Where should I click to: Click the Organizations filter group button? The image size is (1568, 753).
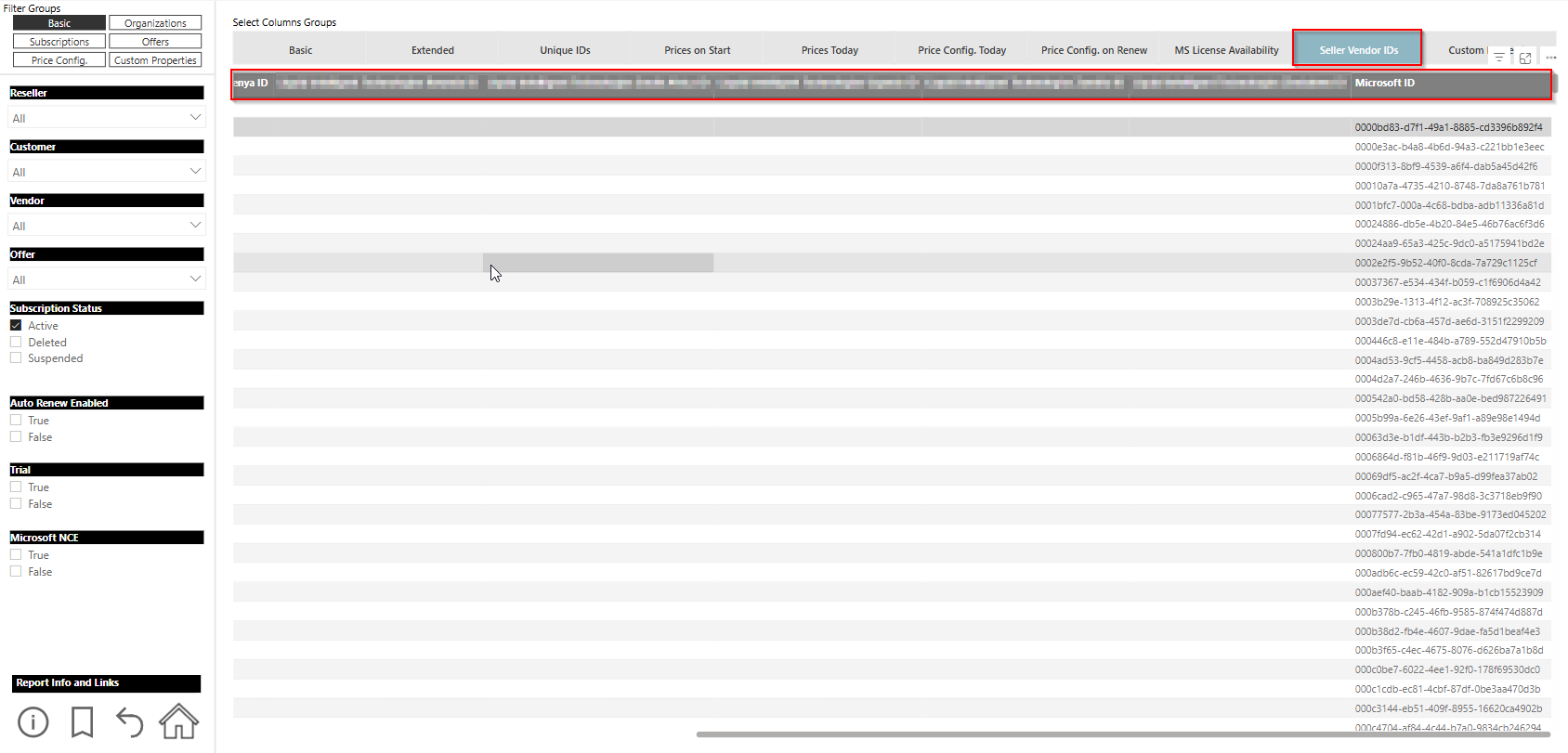tap(155, 23)
